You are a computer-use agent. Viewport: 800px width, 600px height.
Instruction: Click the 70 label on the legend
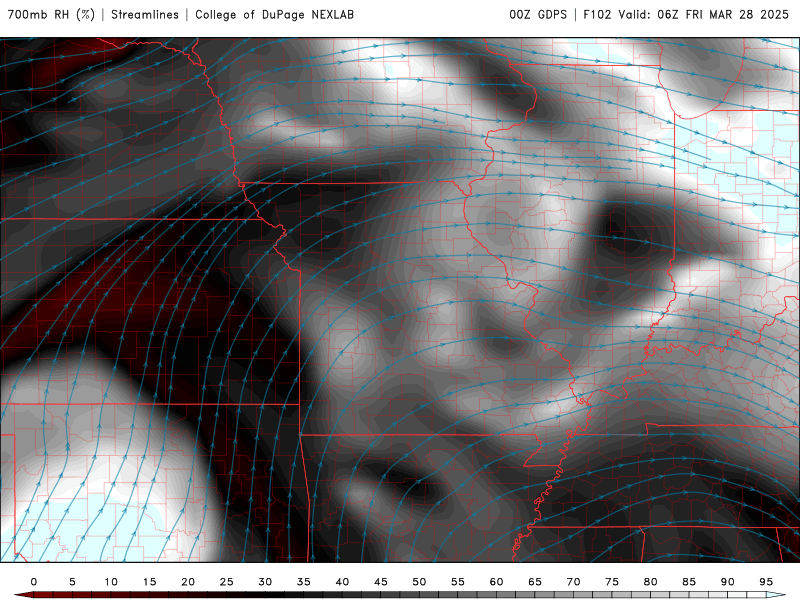pyautogui.click(x=573, y=582)
